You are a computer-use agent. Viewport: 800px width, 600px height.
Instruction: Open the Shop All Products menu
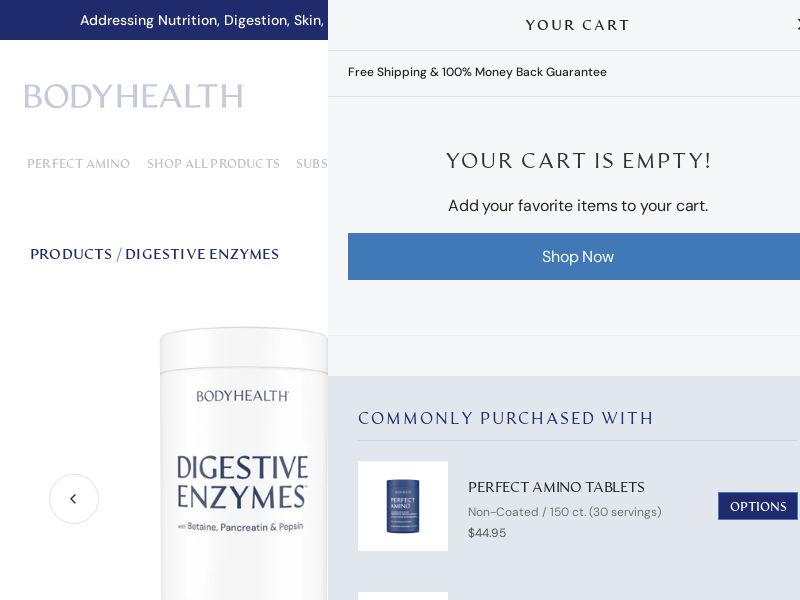(x=213, y=164)
